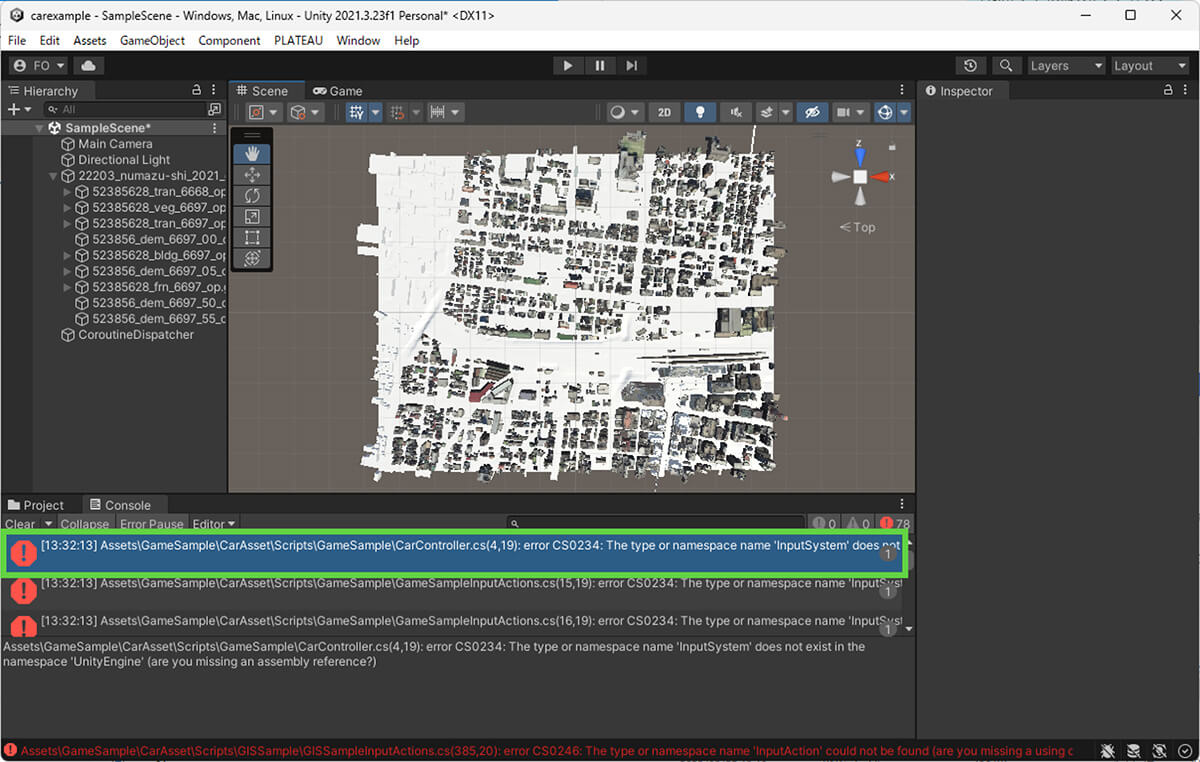Viewport: 1200px width, 762px height.
Task: Select the Hand tool in Scene view
Action: [252, 154]
